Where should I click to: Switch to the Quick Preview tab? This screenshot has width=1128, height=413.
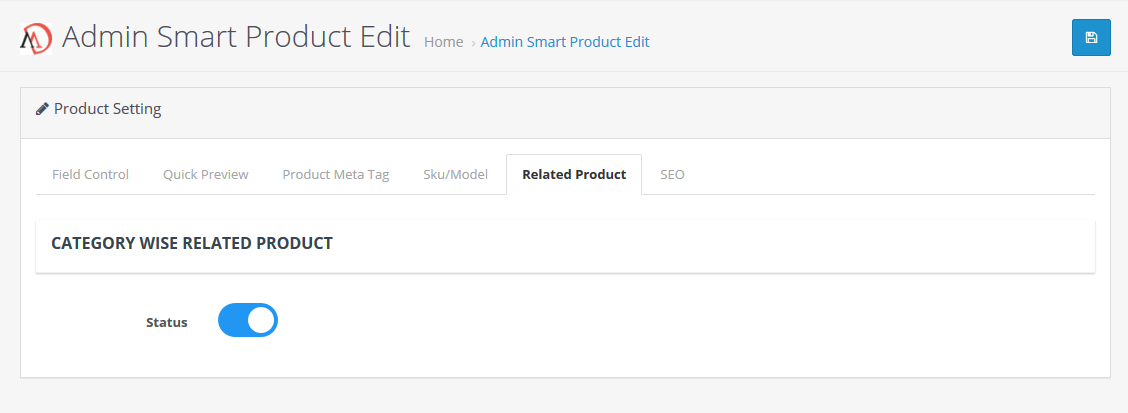click(206, 174)
